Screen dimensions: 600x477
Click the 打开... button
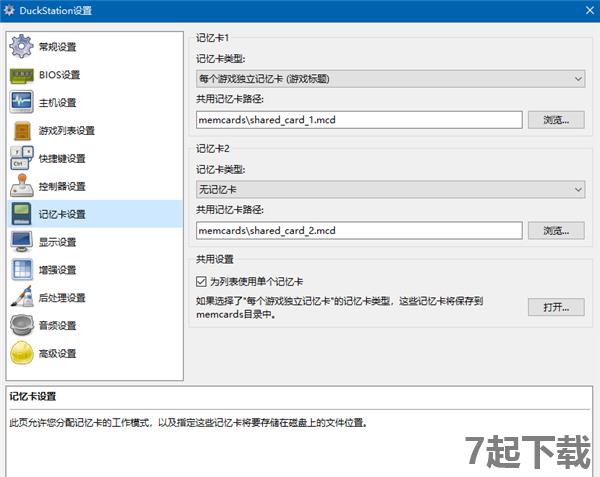[x=556, y=307]
